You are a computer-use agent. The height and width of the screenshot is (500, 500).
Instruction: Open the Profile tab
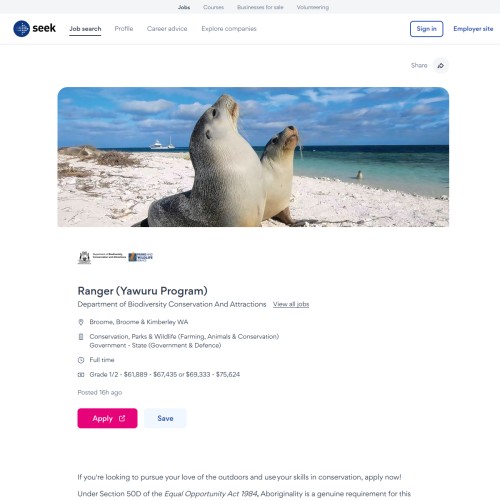(124, 29)
